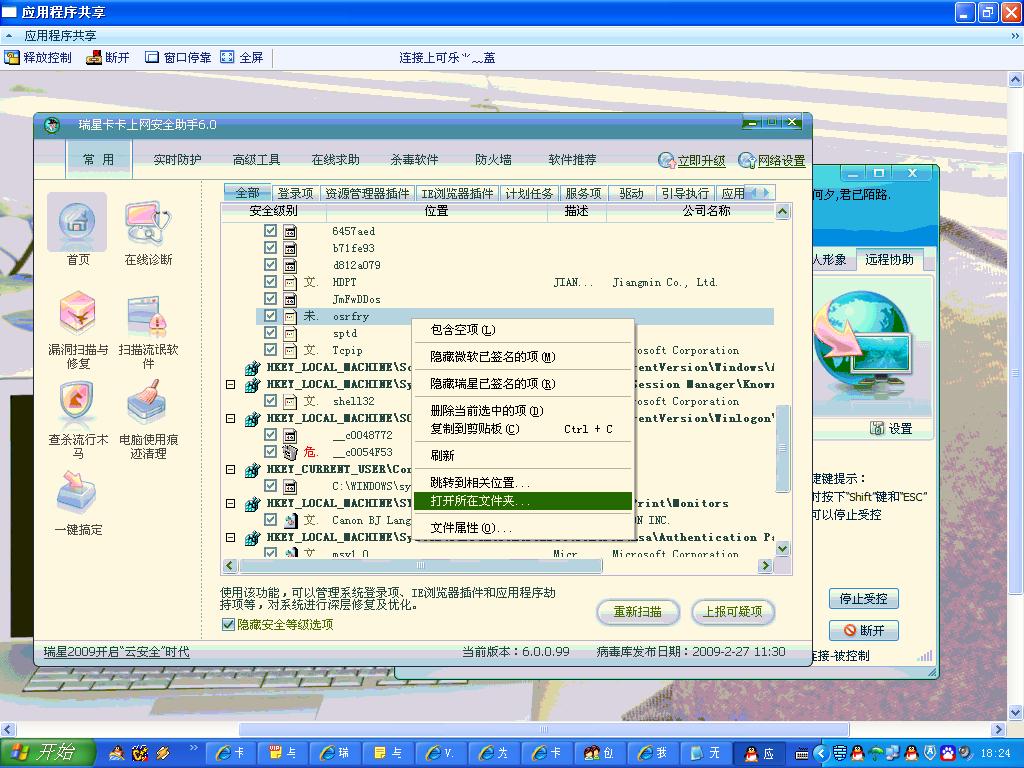The height and width of the screenshot is (768, 1024).
Task: Click the 开始 Start button
Action: coord(46,752)
